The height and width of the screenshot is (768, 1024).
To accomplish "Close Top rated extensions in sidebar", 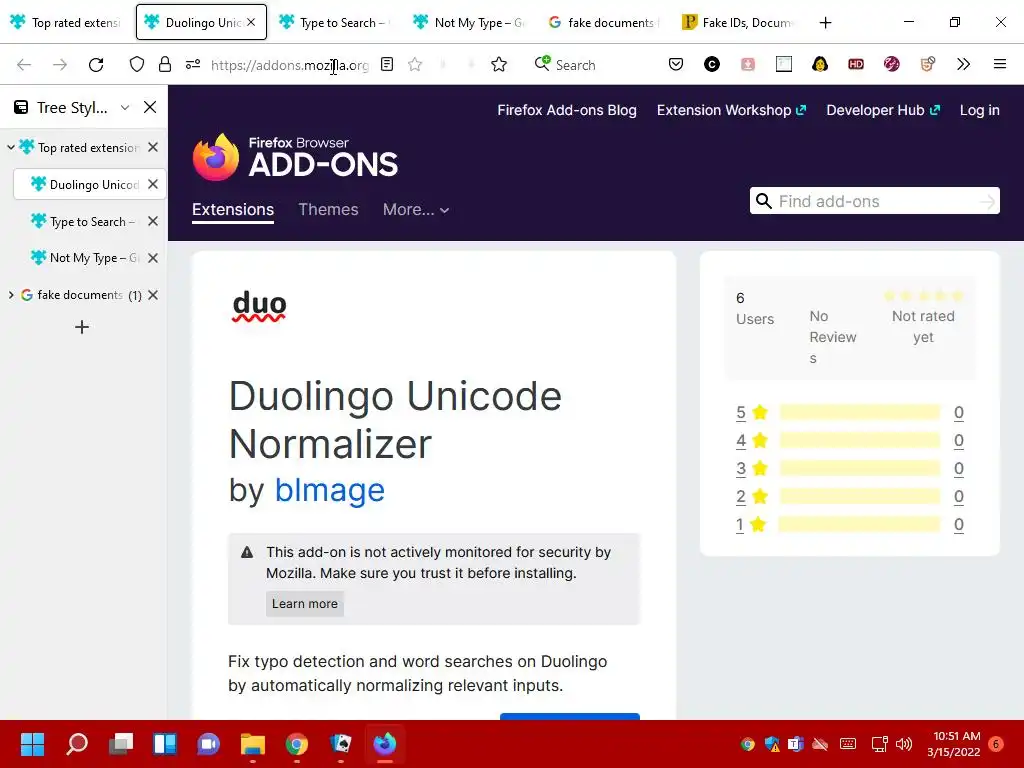I will pyautogui.click(x=153, y=148).
